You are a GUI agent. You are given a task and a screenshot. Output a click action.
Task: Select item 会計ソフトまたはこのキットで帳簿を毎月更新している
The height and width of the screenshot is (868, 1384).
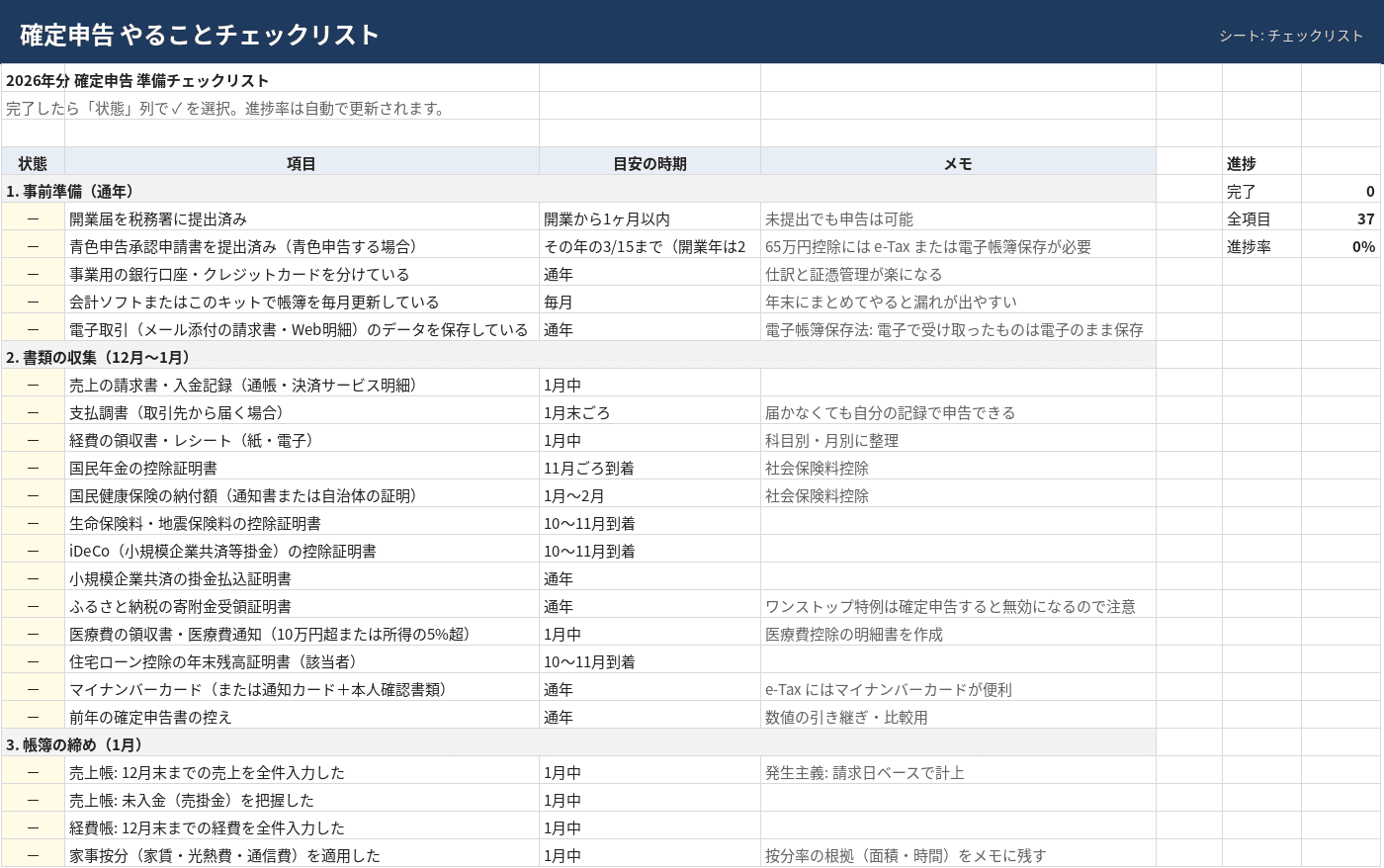[x=302, y=302]
